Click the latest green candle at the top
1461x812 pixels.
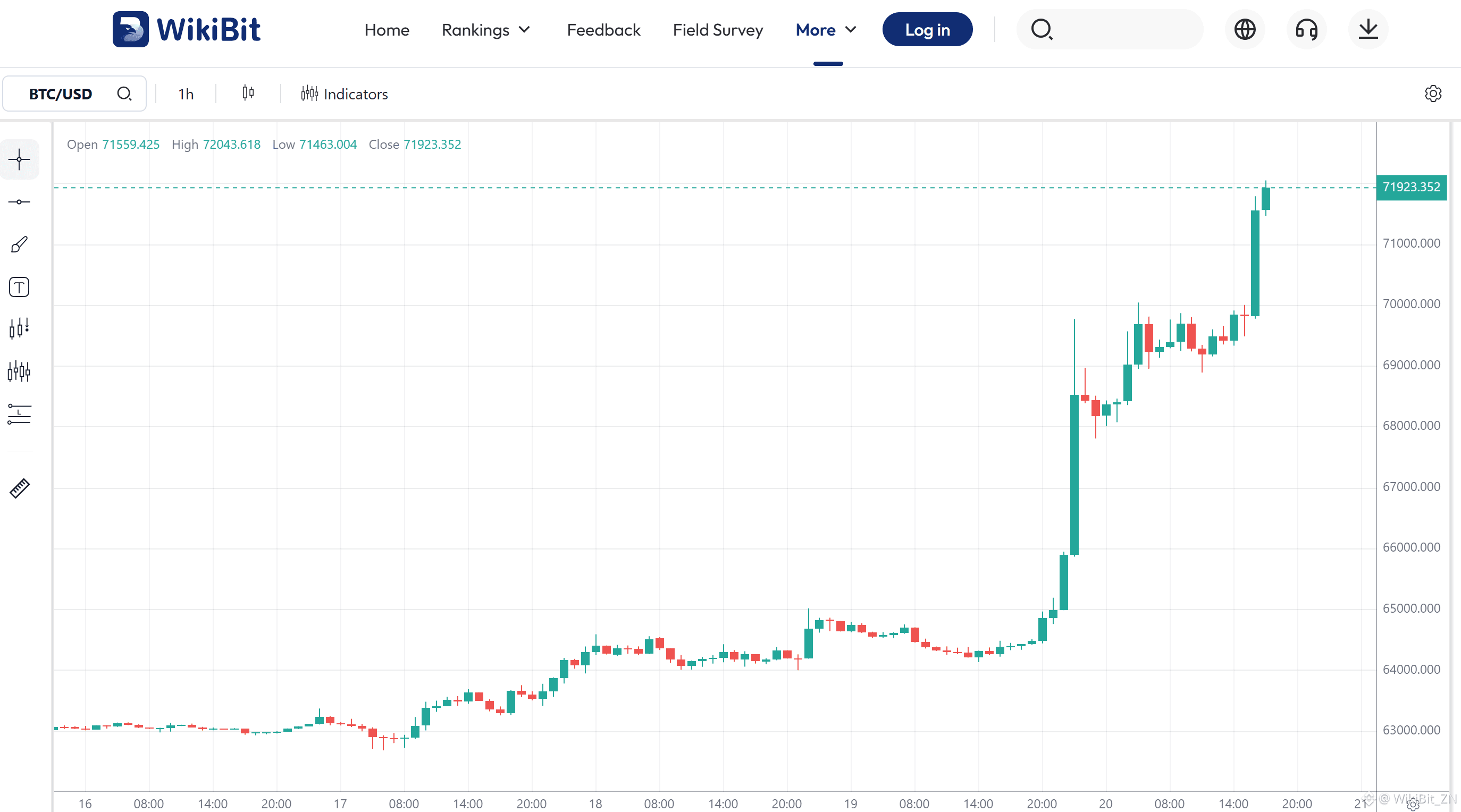click(1265, 198)
